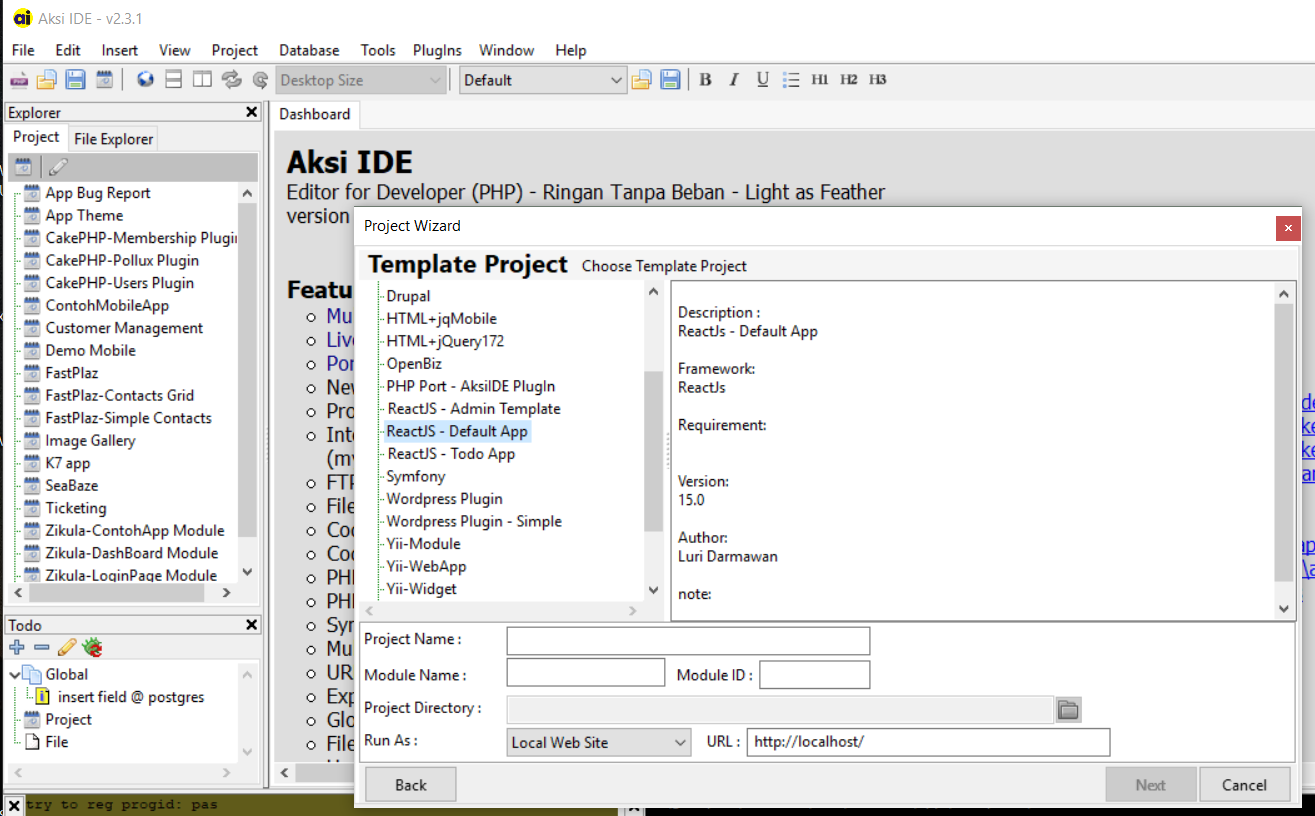Click the pencil edit icon in Explorer panel
The image size is (1315, 816).
(x=59, y=167)
